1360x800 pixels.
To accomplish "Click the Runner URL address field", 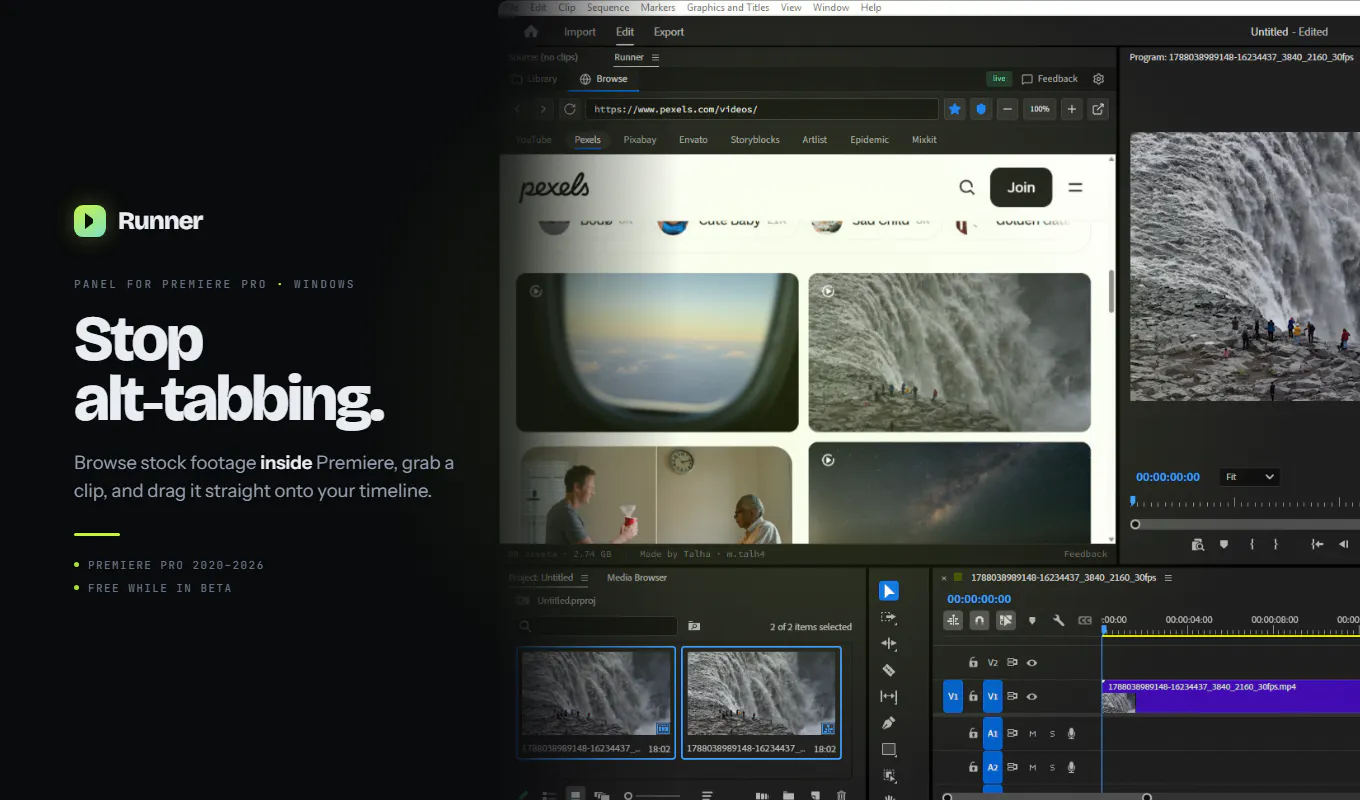I will [762, 109].
